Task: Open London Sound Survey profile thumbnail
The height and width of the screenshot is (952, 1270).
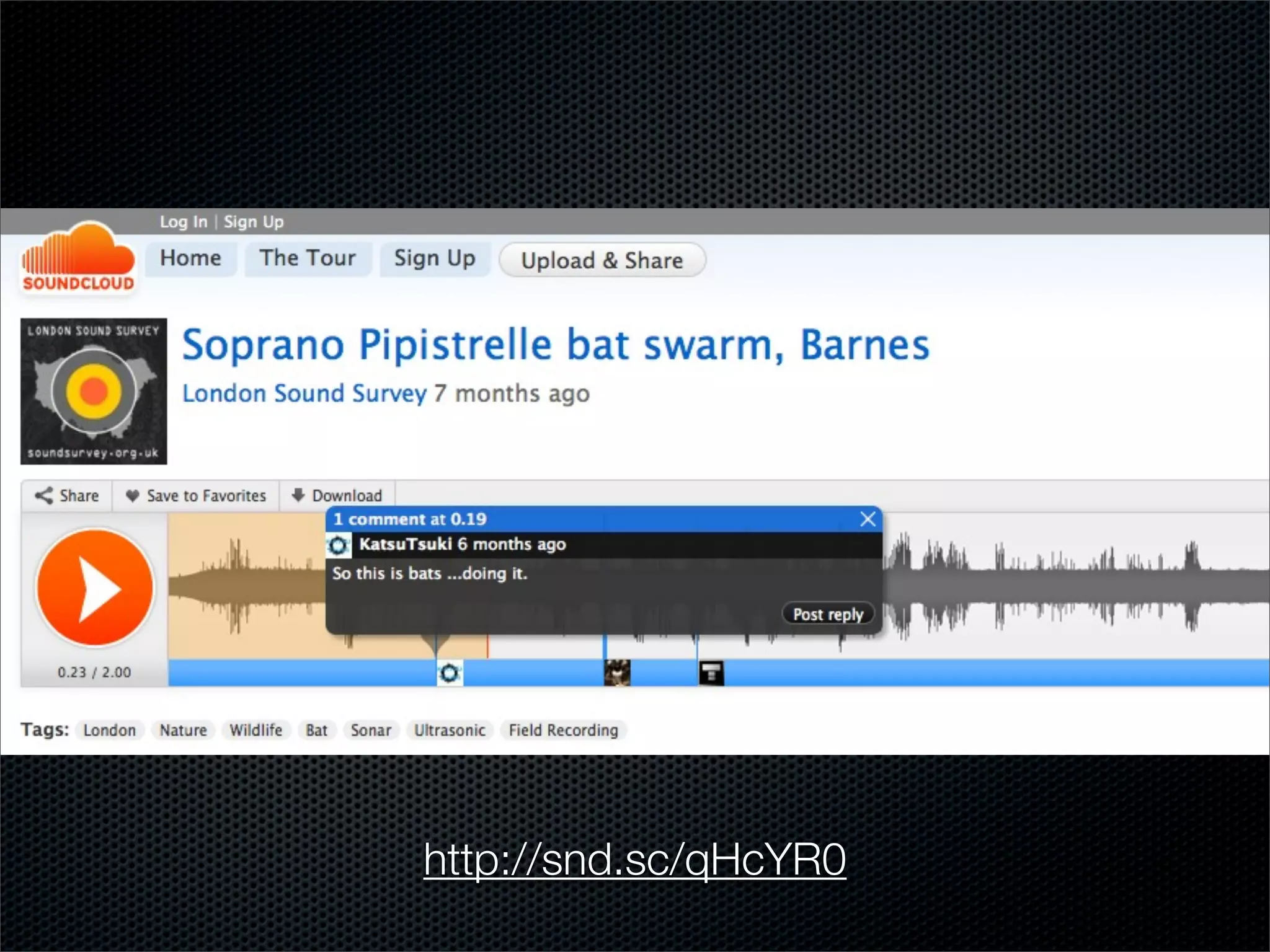Action: (94, 391)
